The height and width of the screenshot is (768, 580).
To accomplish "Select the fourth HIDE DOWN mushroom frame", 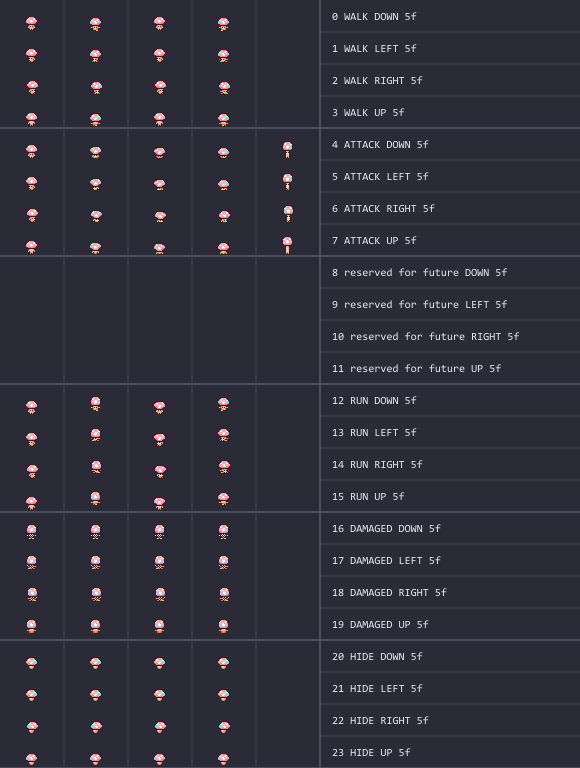I will pyautogui.click(x=223, y=664).
